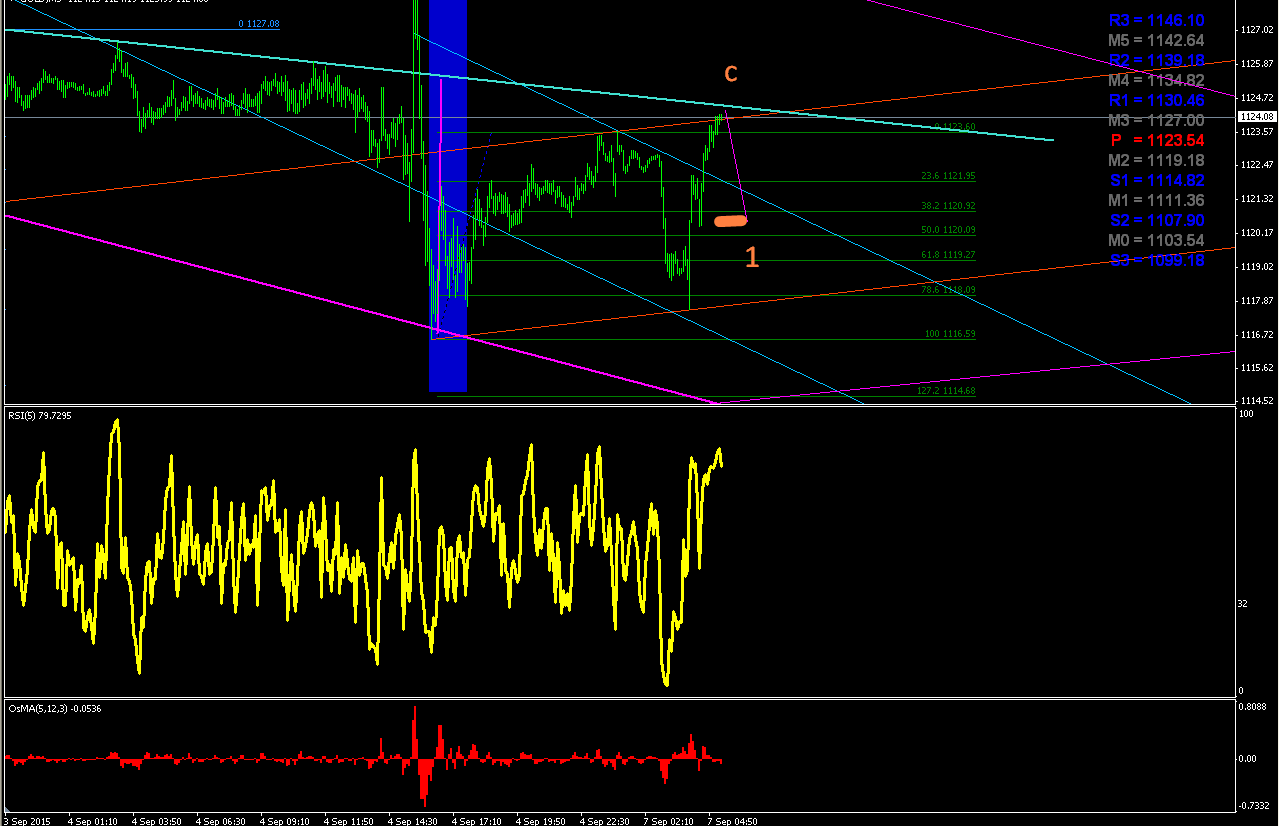
Task: Click the S2 = 1107.90 support label
Action: 1156,220
